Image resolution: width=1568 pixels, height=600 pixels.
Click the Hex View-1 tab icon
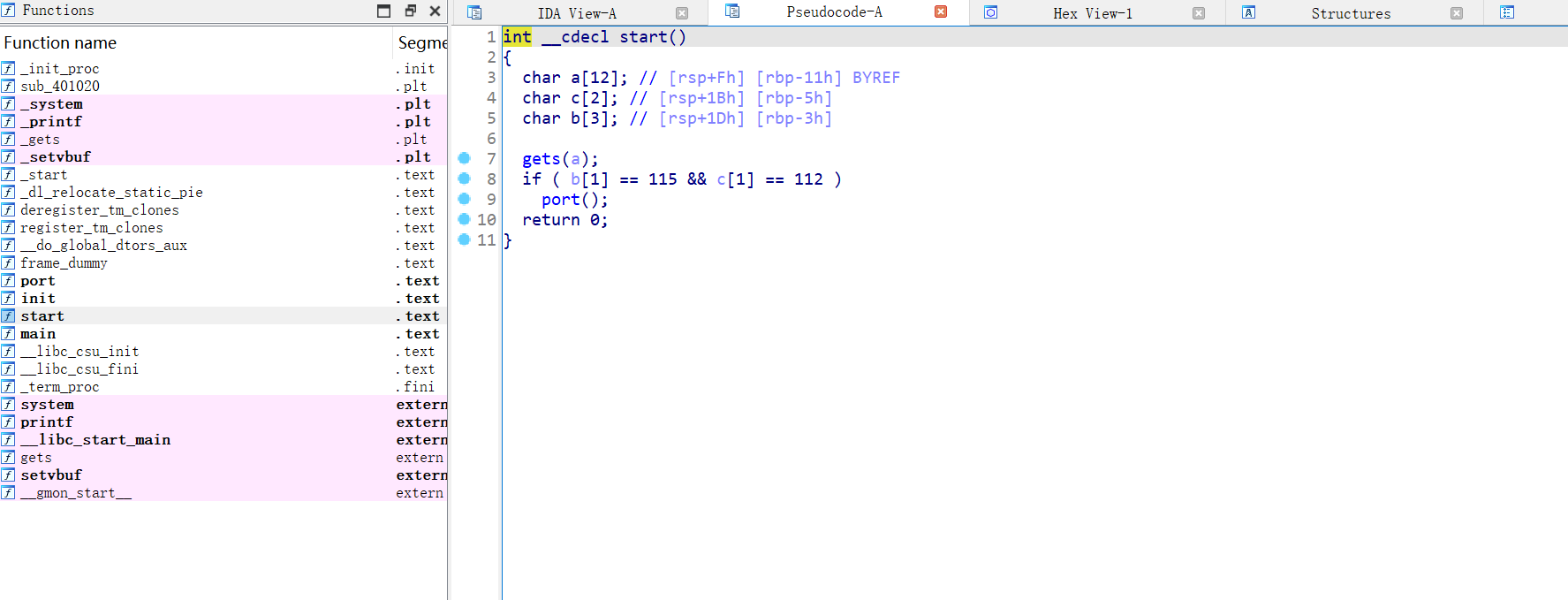(x=991, y=12)
